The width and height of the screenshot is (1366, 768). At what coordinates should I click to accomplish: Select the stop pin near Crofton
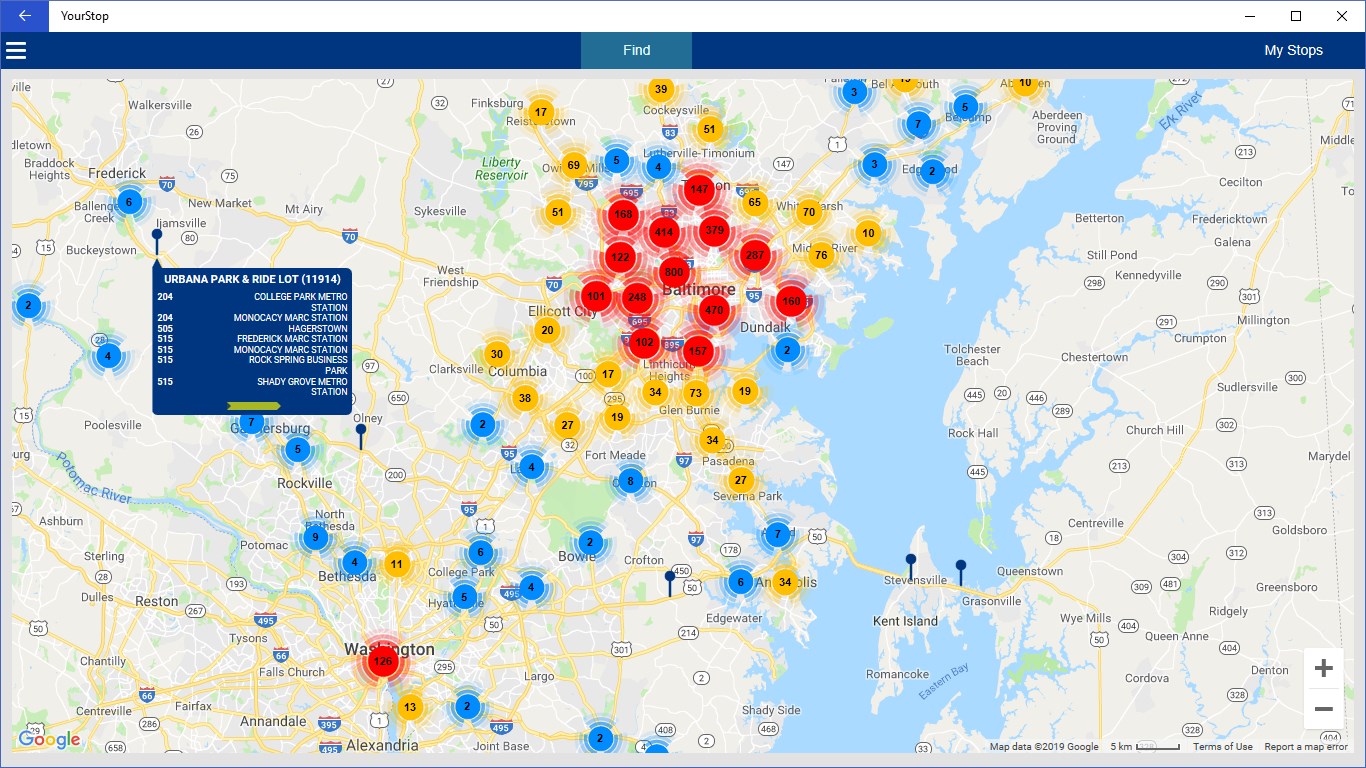[x=670, y=583]
